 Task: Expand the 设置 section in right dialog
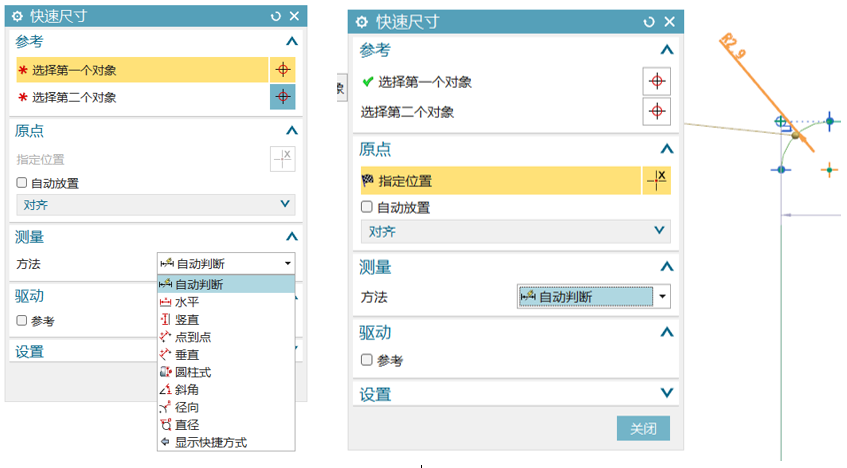point(667,394)
